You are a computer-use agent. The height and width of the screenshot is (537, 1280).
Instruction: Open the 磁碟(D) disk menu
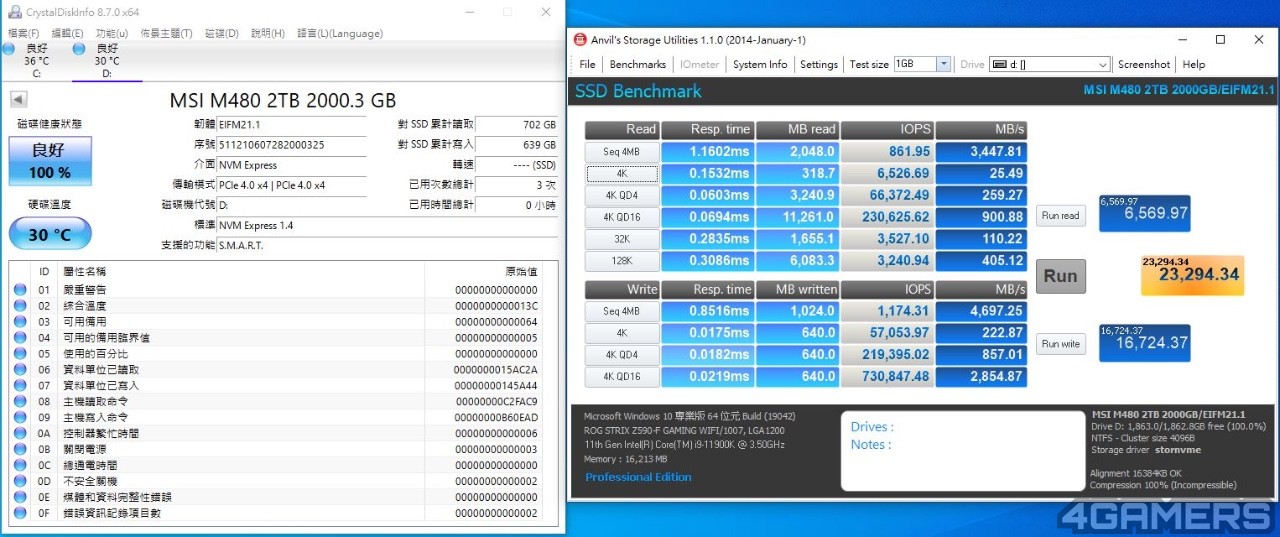[221, 33]
